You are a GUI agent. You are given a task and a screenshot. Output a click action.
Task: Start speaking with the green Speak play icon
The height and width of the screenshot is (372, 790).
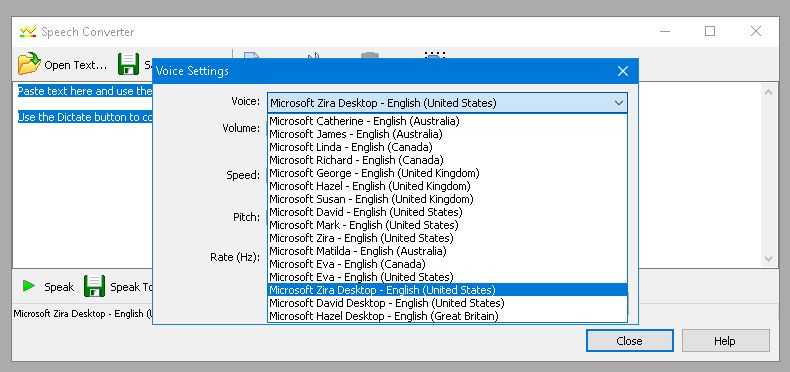29,286
